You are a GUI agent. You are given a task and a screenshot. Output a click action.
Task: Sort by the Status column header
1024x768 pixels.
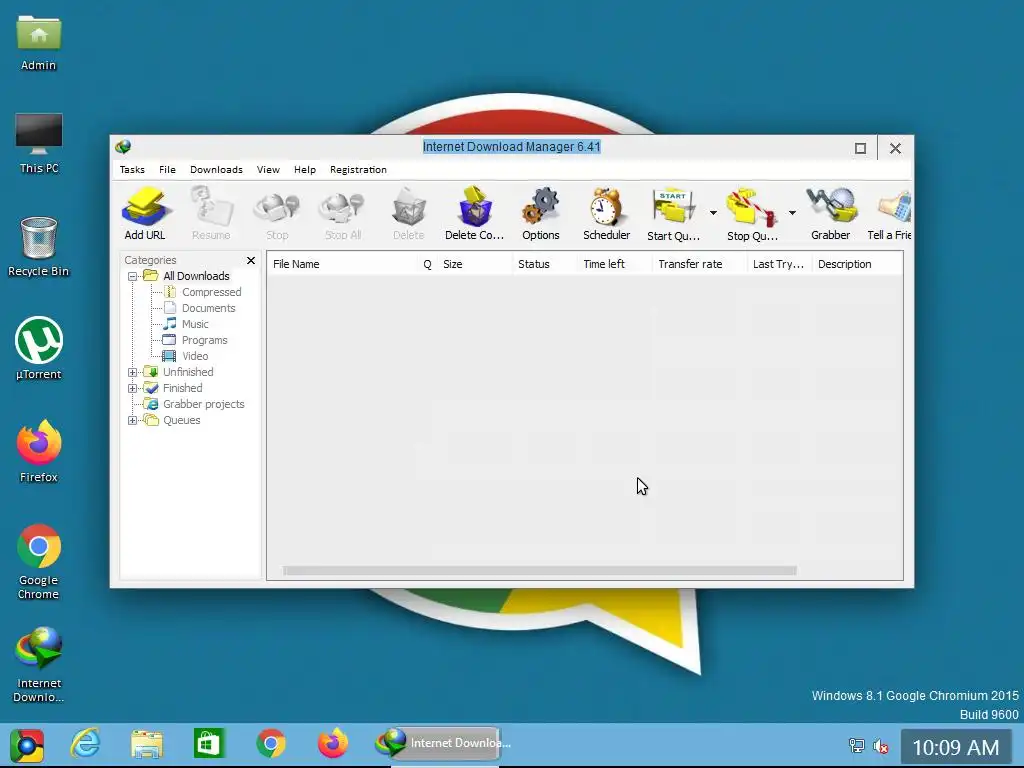click(545, 264)
